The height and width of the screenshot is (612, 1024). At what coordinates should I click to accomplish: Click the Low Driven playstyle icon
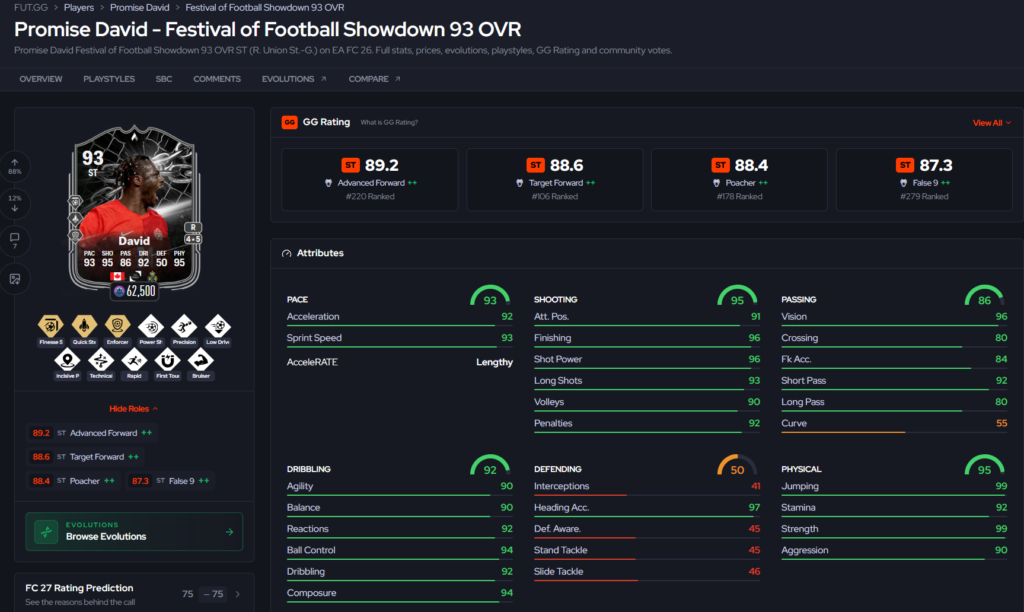tap(217, 329)
